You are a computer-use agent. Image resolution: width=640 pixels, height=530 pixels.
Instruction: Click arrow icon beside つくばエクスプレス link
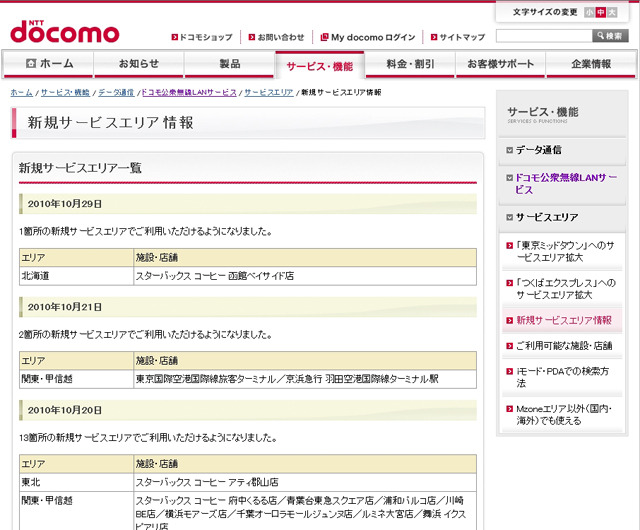509,283
